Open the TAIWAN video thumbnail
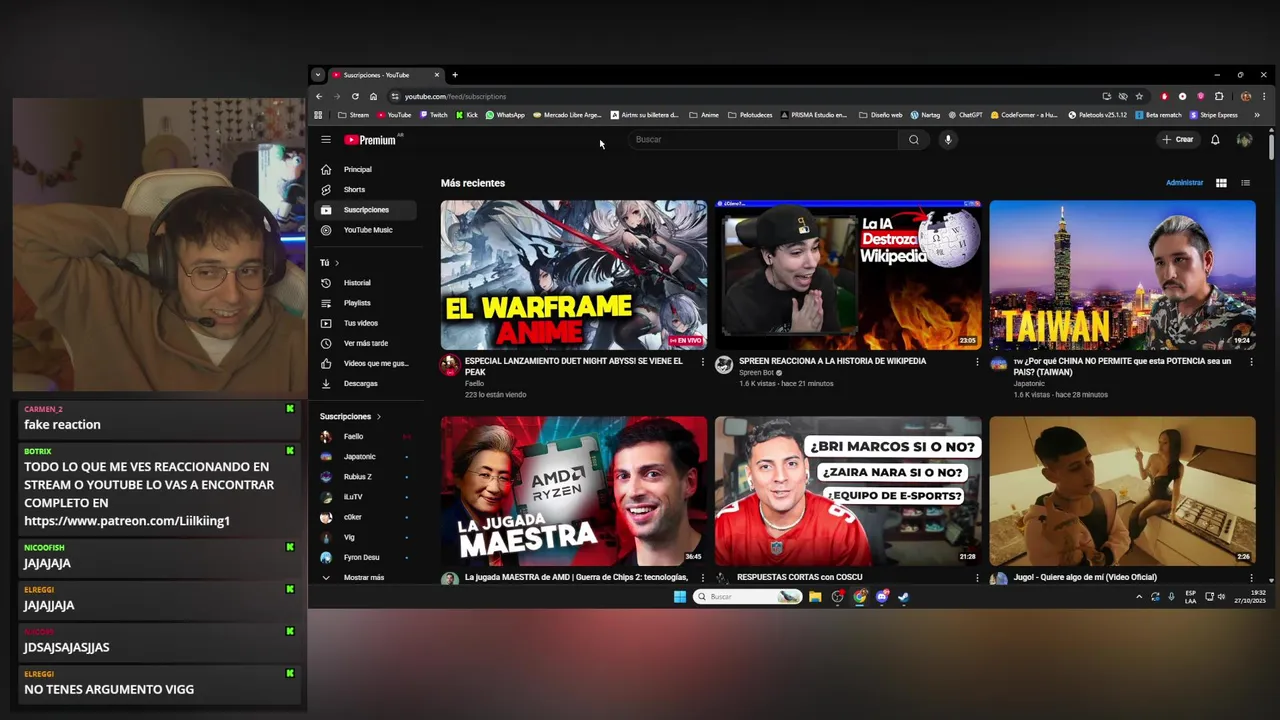1280x720 pixels. click(x=1122, y=275)
